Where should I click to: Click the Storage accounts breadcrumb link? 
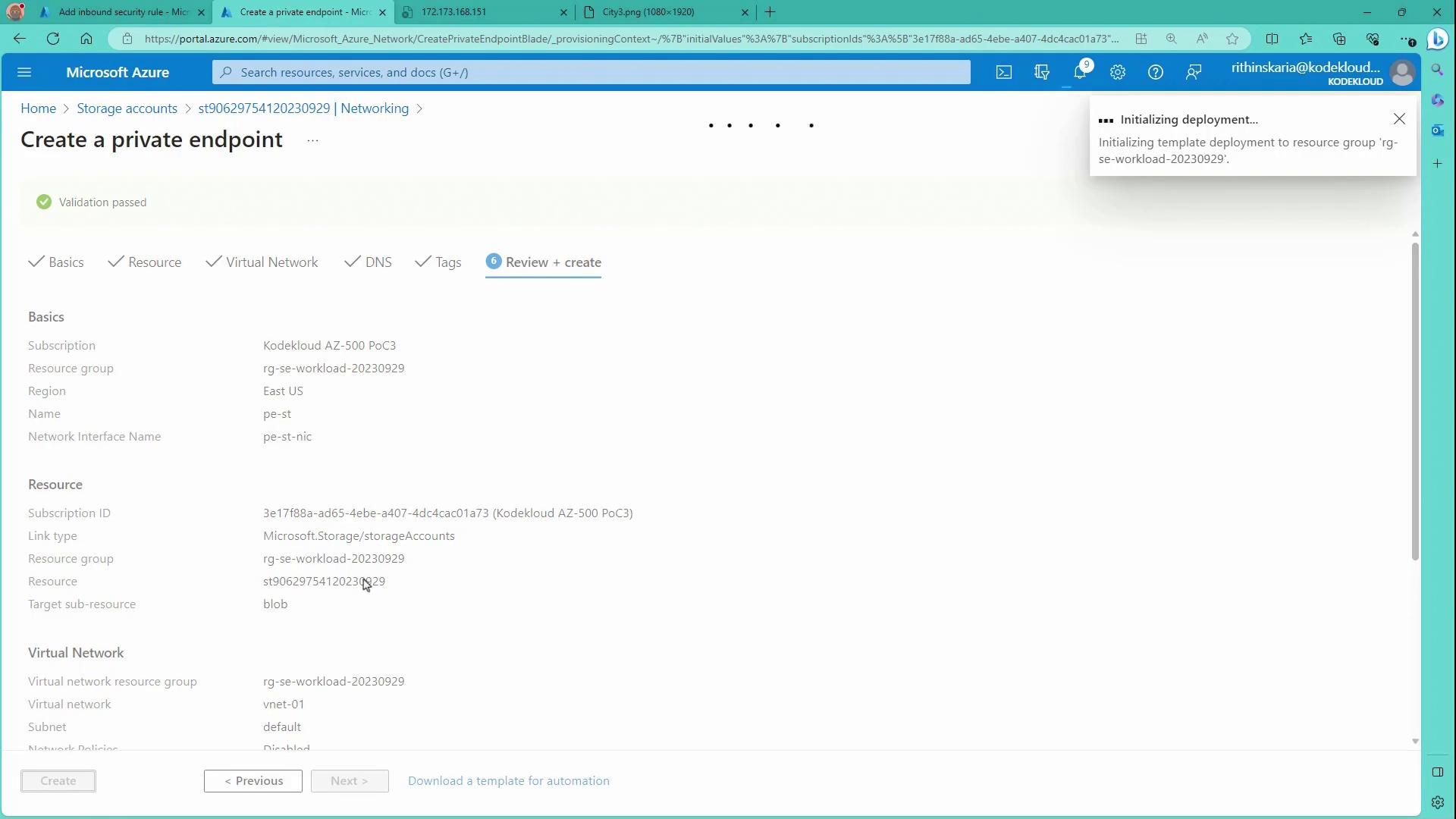point(127,108)
